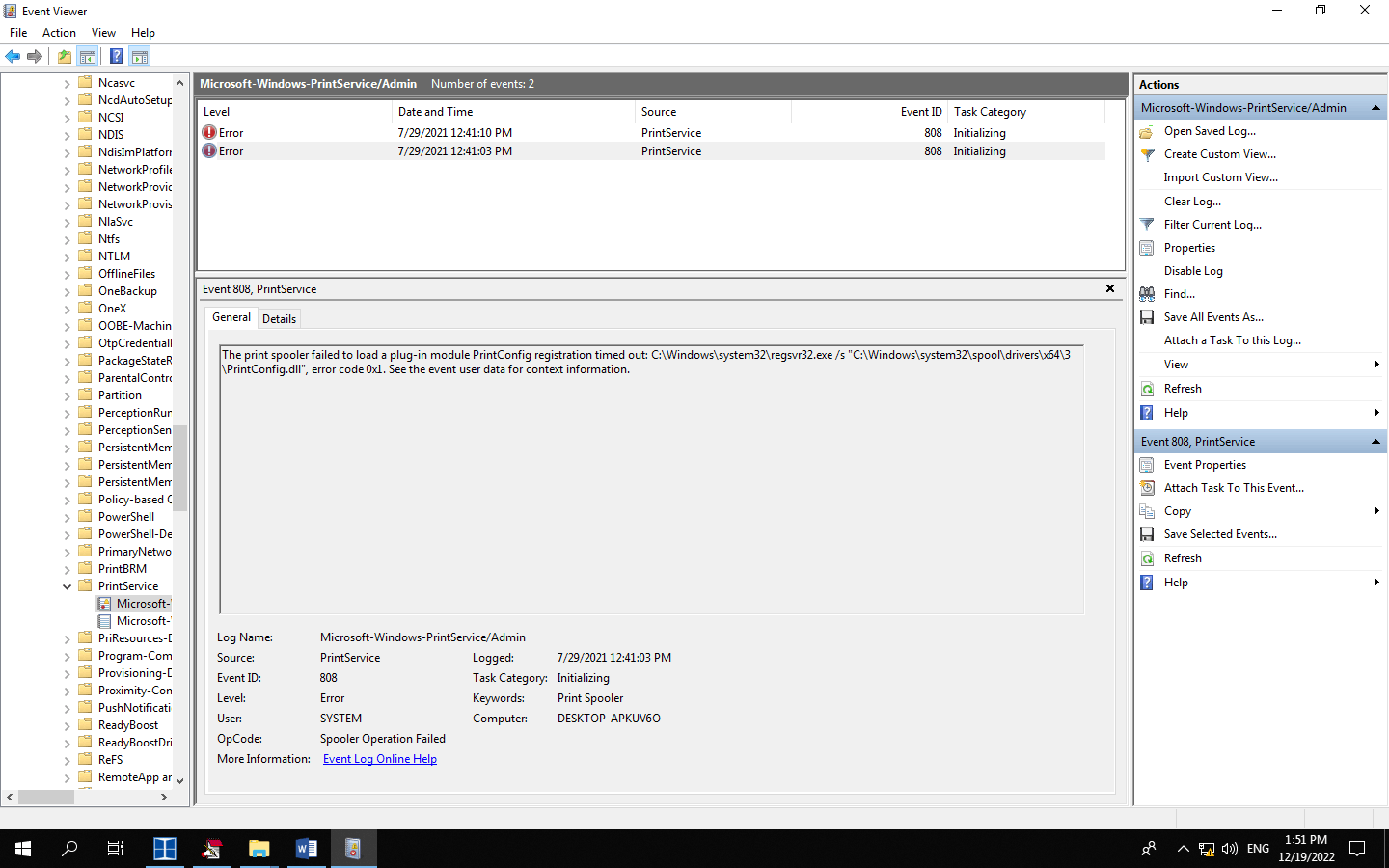Select the error event logged at 12:41:03 PM
This screenshot has height=868, width=1389.
651,151
